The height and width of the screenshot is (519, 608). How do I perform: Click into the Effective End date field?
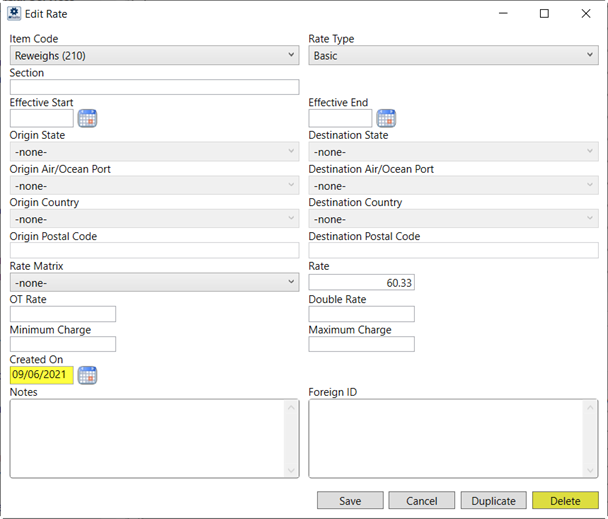(x=340, y=118)
